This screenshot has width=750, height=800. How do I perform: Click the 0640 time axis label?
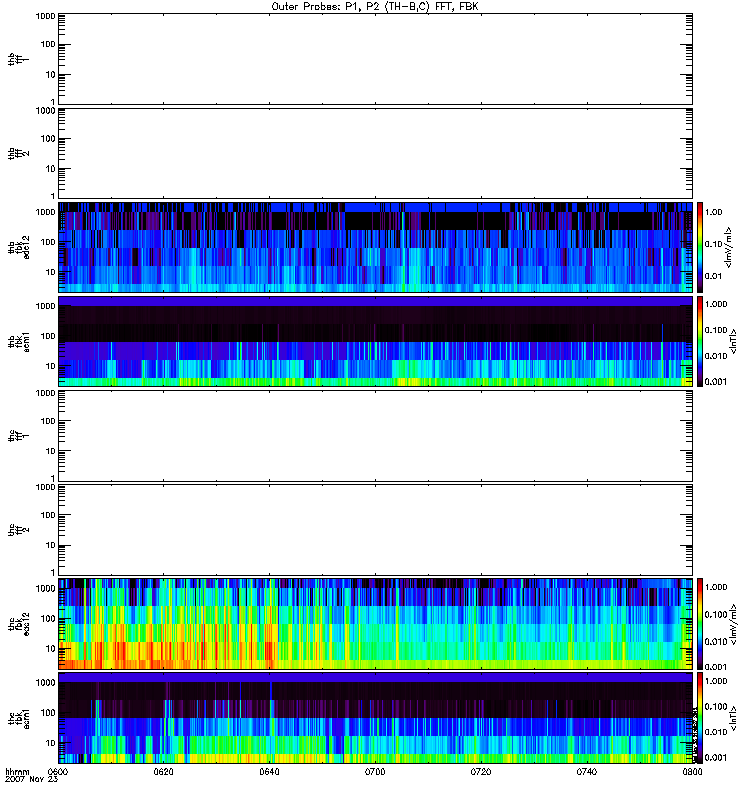(x=270, y=773)
